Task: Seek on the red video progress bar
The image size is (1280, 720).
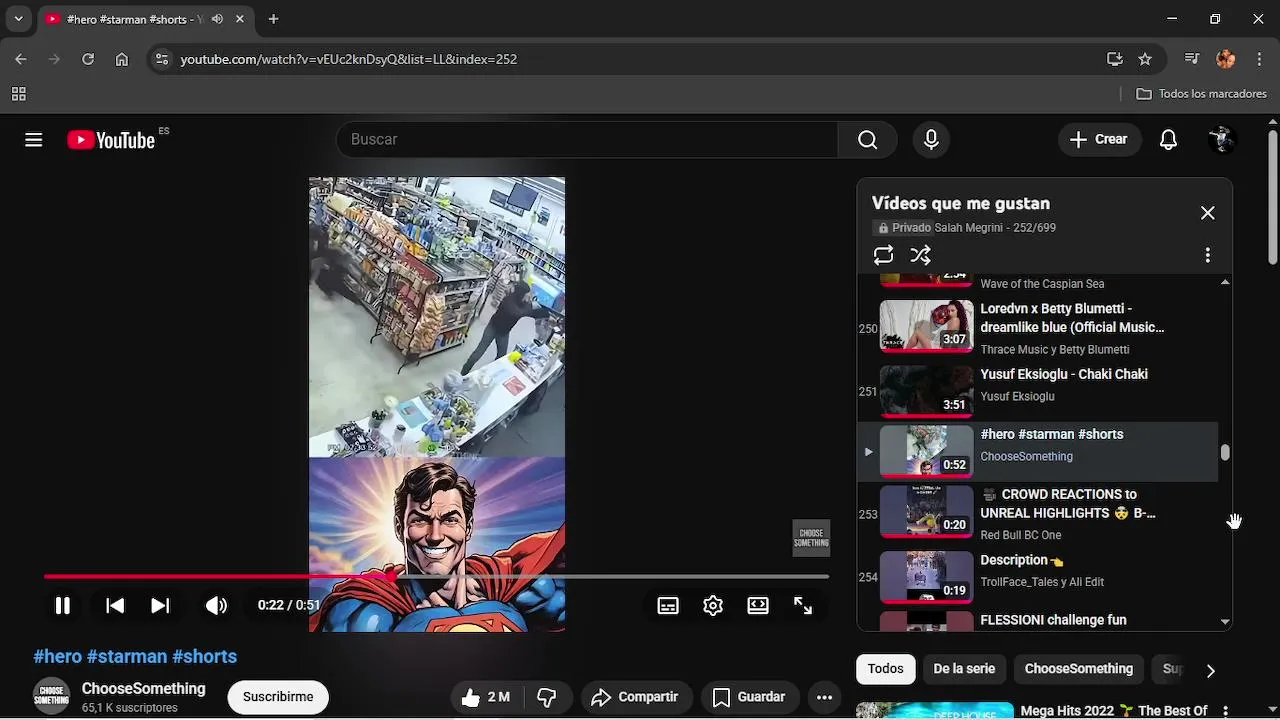Action: tap(436, 577)
